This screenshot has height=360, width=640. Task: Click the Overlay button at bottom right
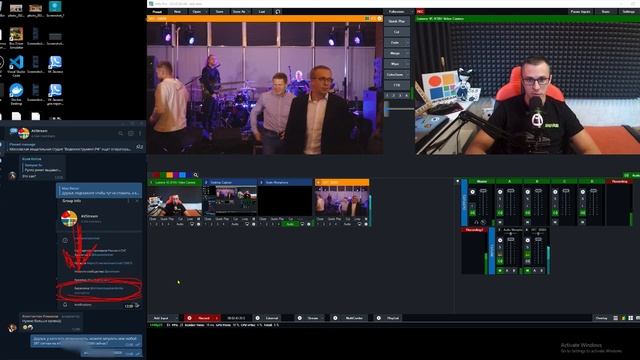point(601,318)
